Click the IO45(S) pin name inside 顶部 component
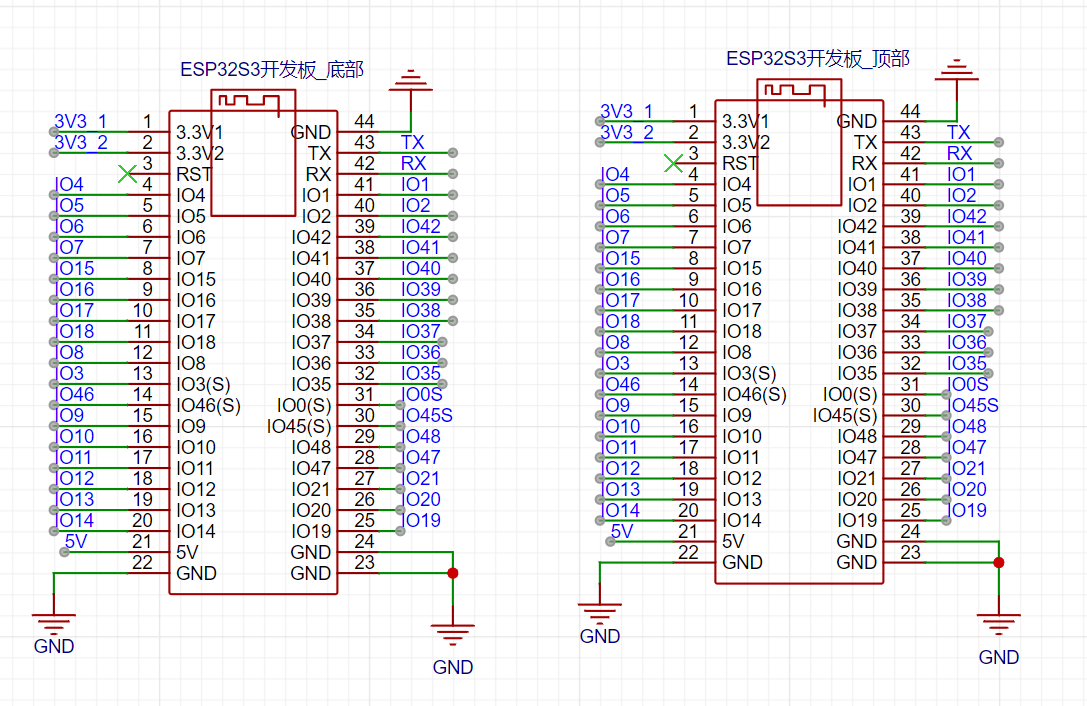This screenshot has height=706, width=1087. click(845, 415)
